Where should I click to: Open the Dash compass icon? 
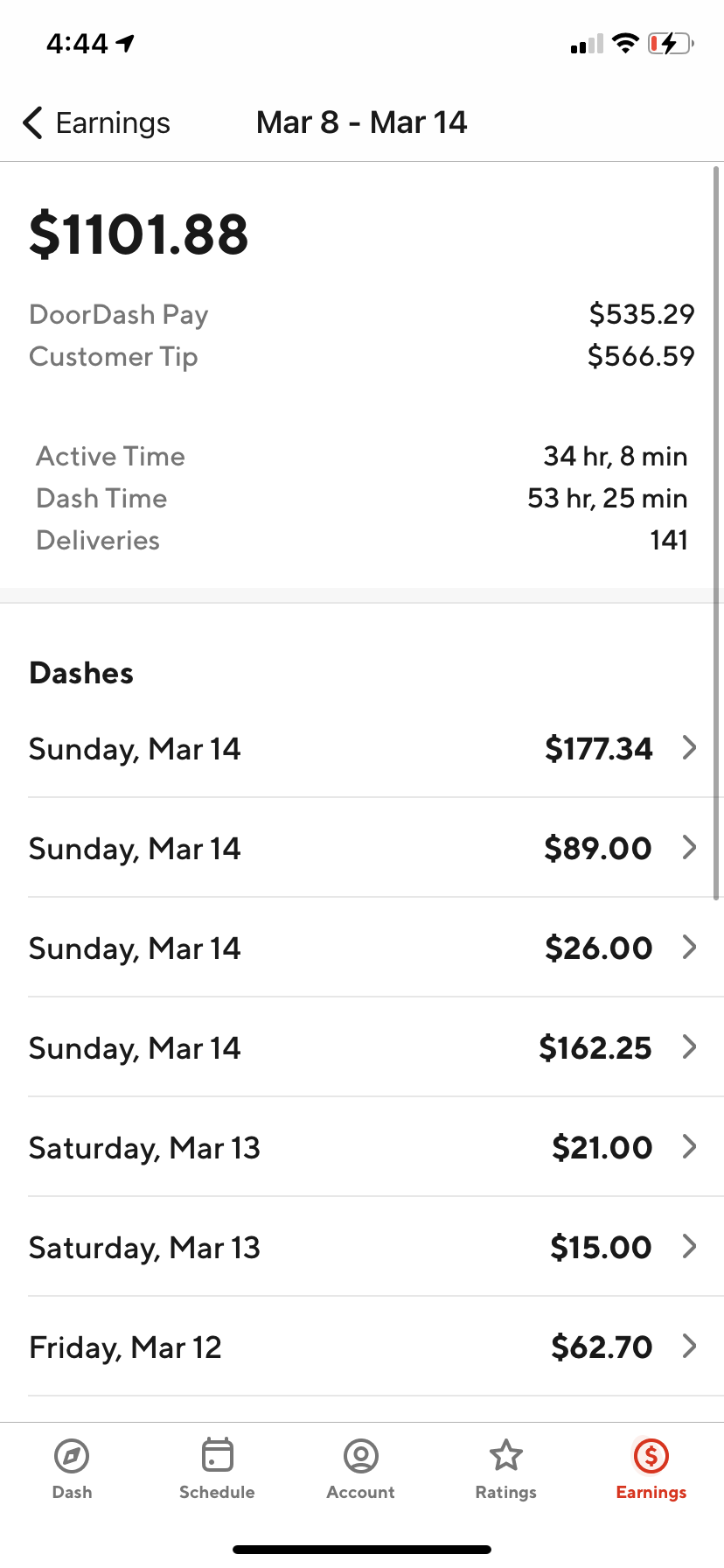click(x=72, y=1456)
